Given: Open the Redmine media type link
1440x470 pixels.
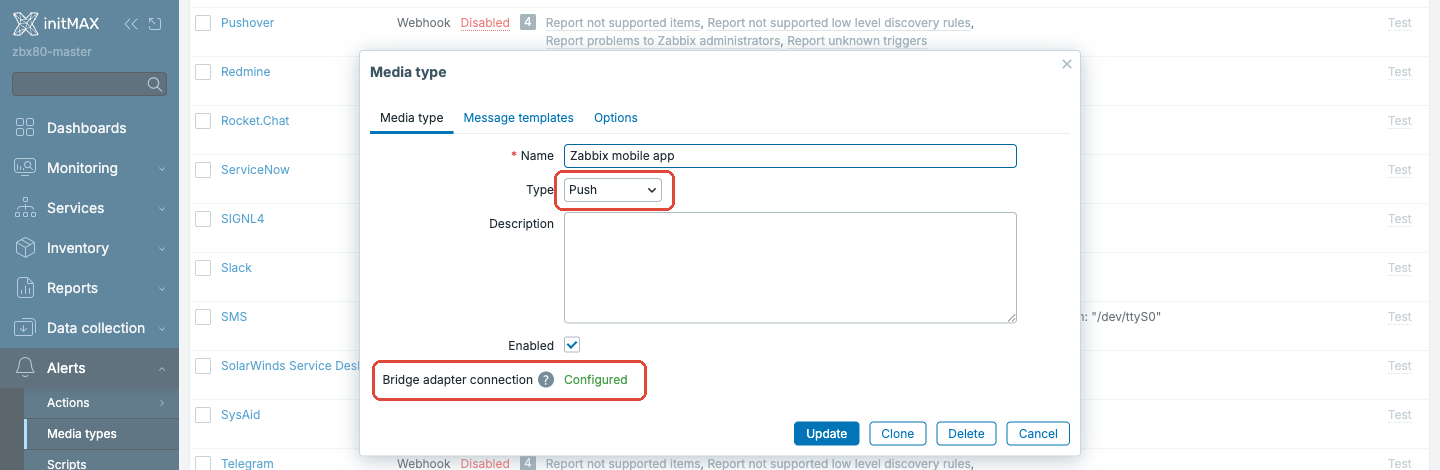Looking at the screenshot, I should (246, 72).
